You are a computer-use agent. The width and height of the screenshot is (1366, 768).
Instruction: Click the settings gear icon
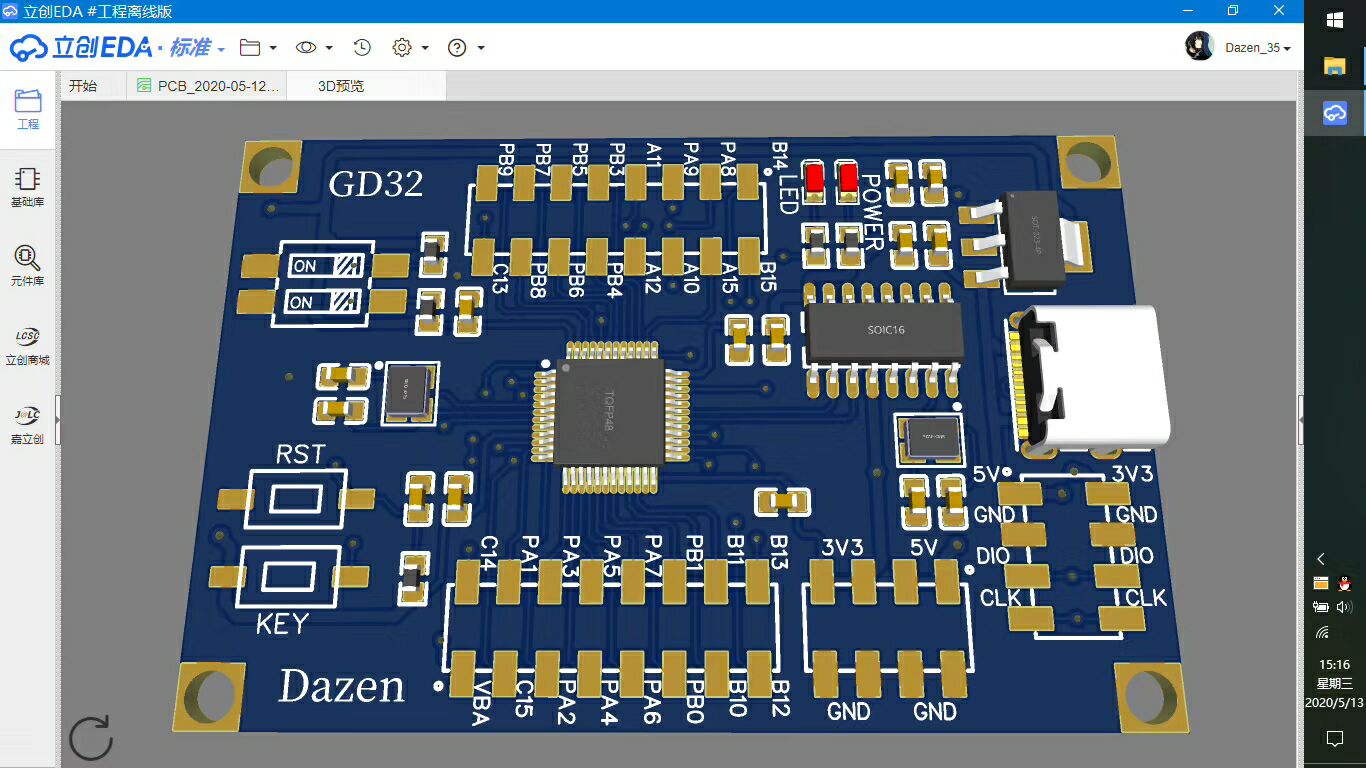pos(404,47)
